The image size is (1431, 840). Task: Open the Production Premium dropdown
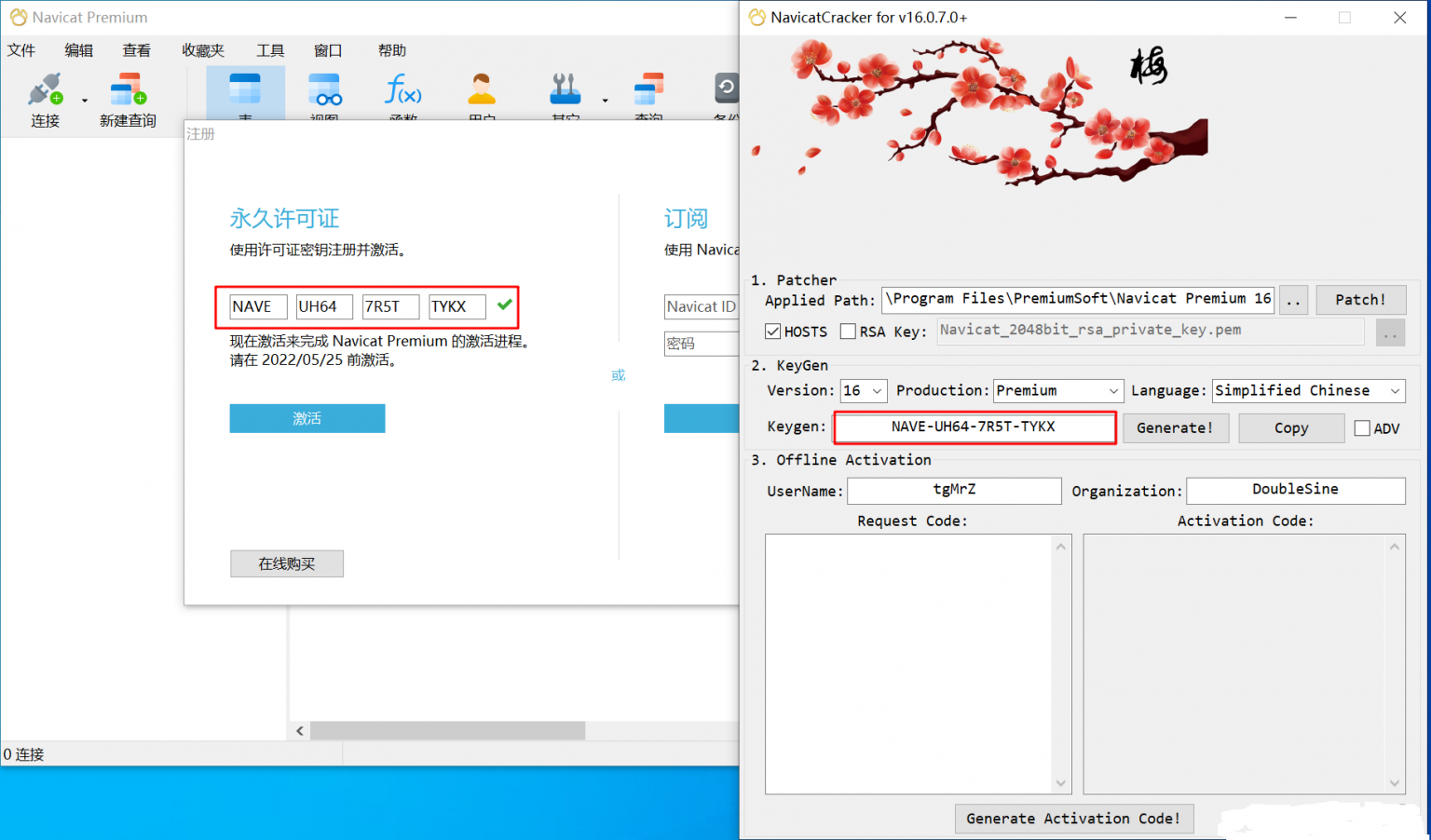[x=1058, y=391]
